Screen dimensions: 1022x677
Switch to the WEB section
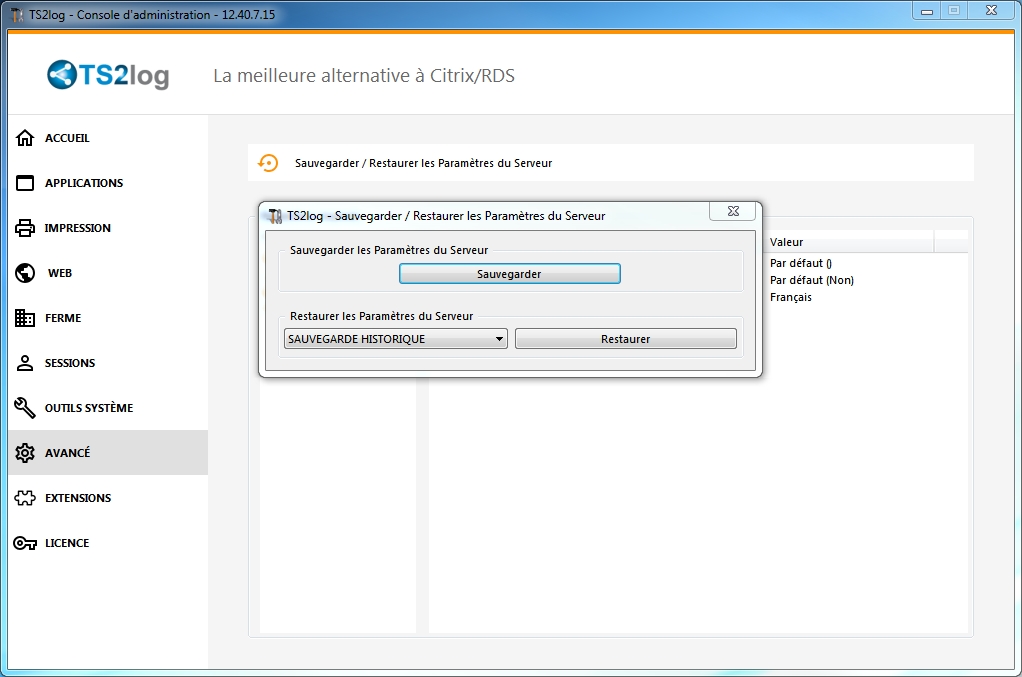click(108, 273)
